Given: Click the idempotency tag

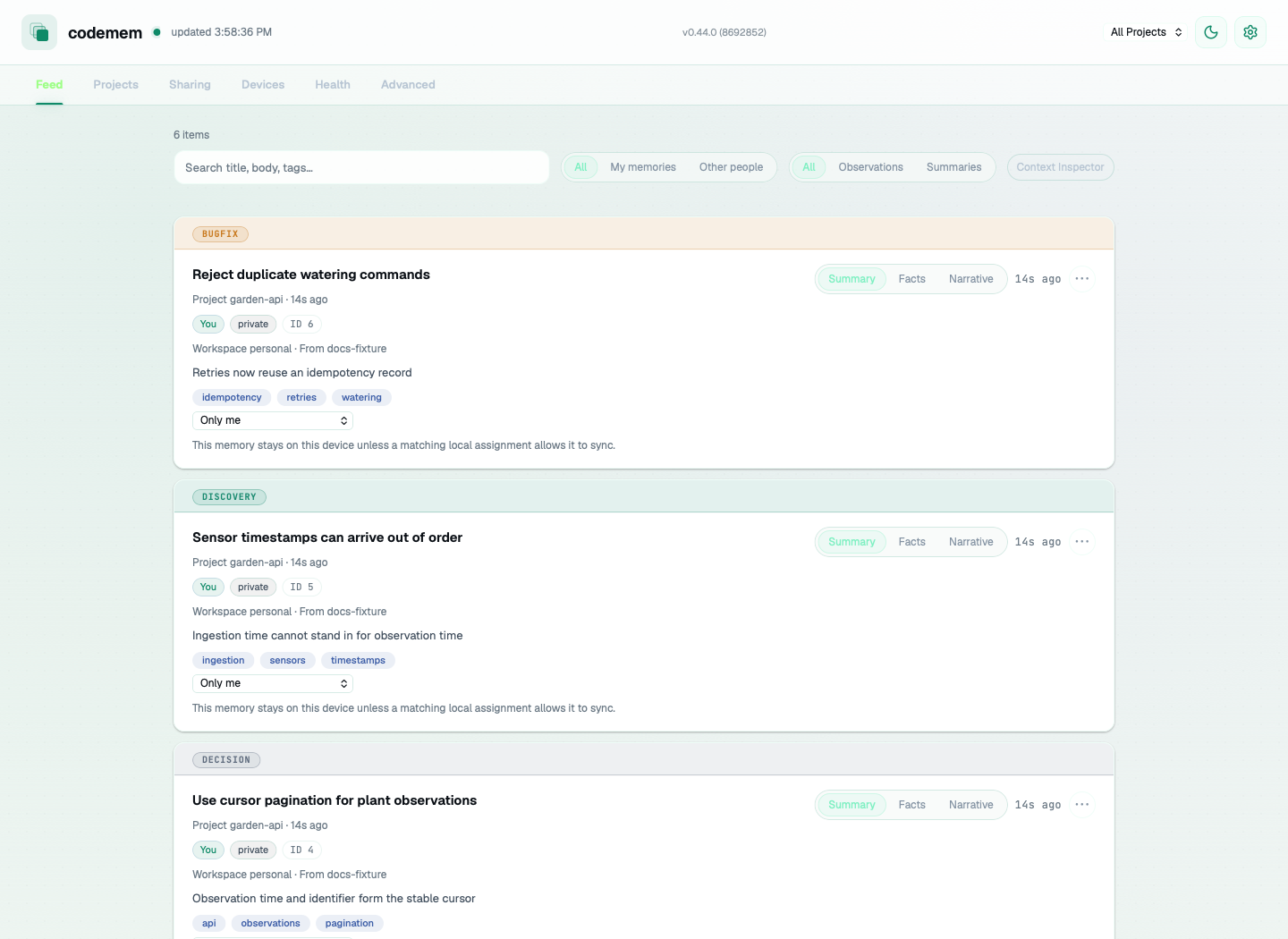Looking at the screenshot, I should tap(232, 398).
